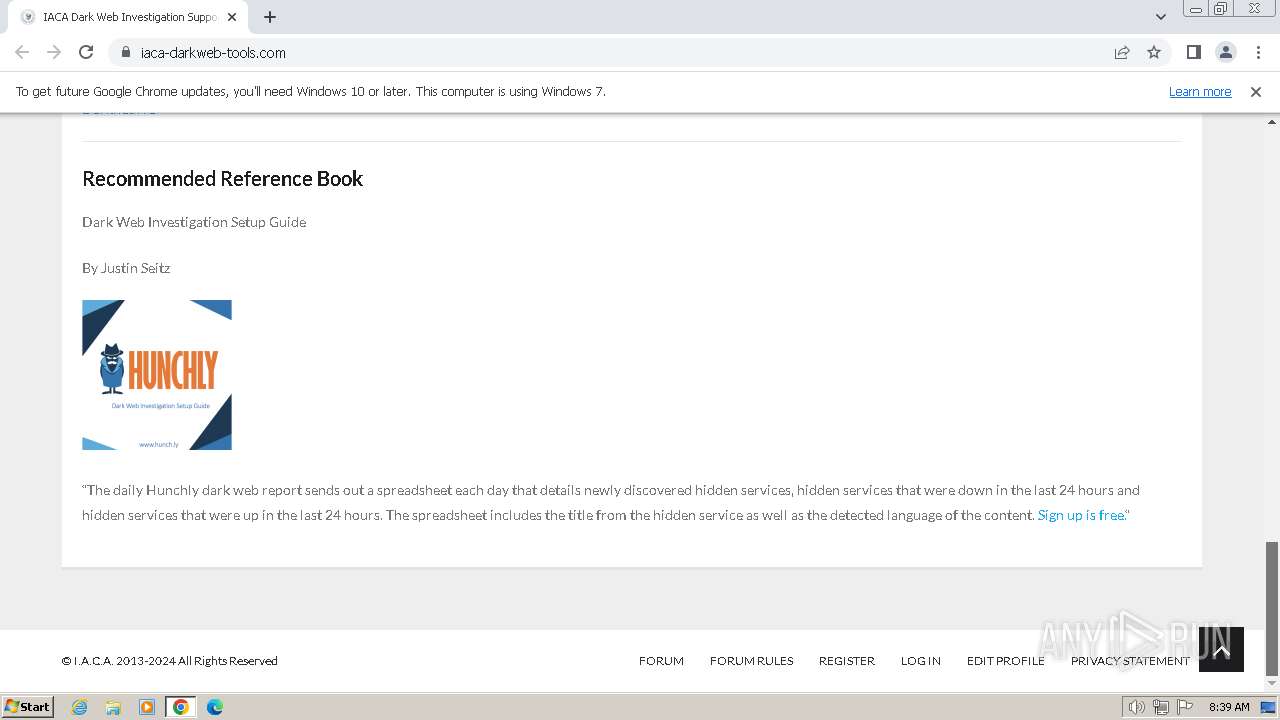Image resolution: width=1280 pixels, height=720 pixels.
Task: Open Windows Explorer folder in taskbar
Action: click(113, 707)
